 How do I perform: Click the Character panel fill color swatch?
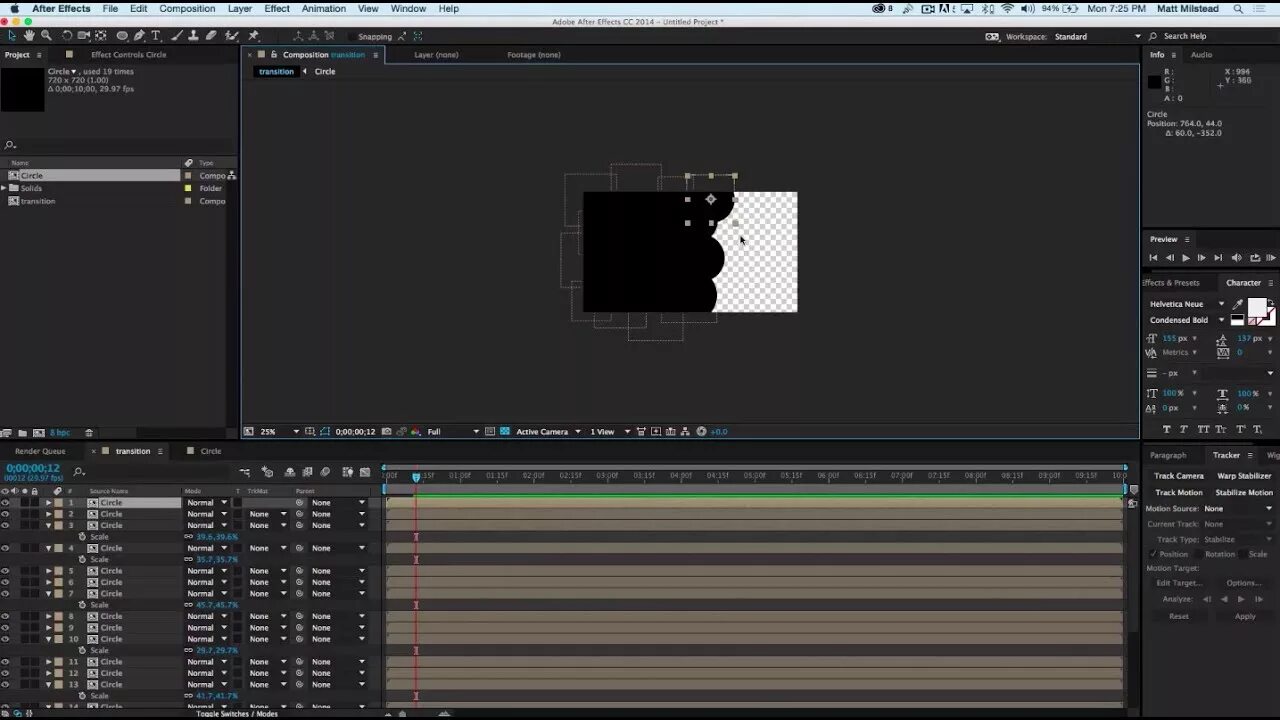click(x=1257, y=309)
